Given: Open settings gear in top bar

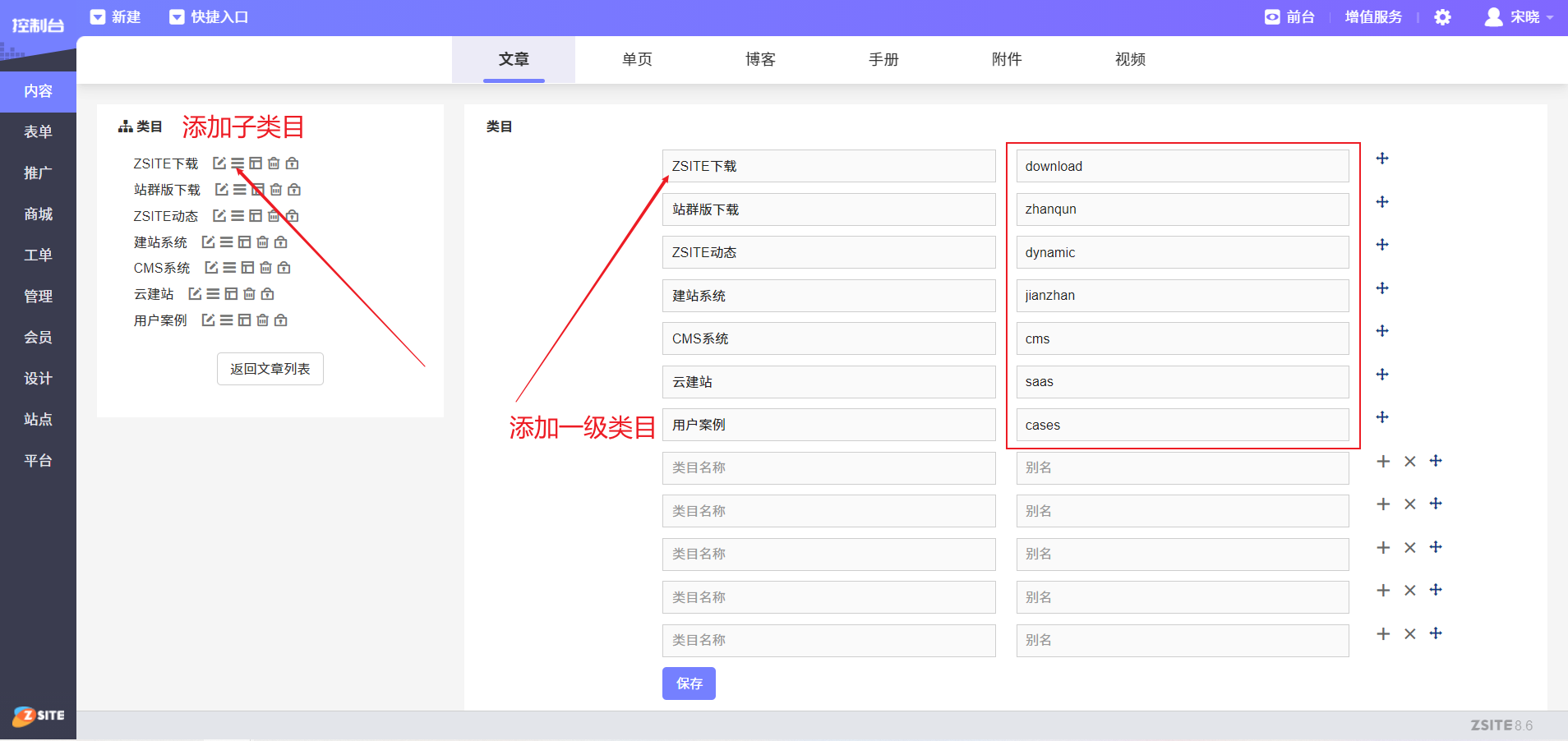Looking at the screenshot, I should (x=1442, y=17).
